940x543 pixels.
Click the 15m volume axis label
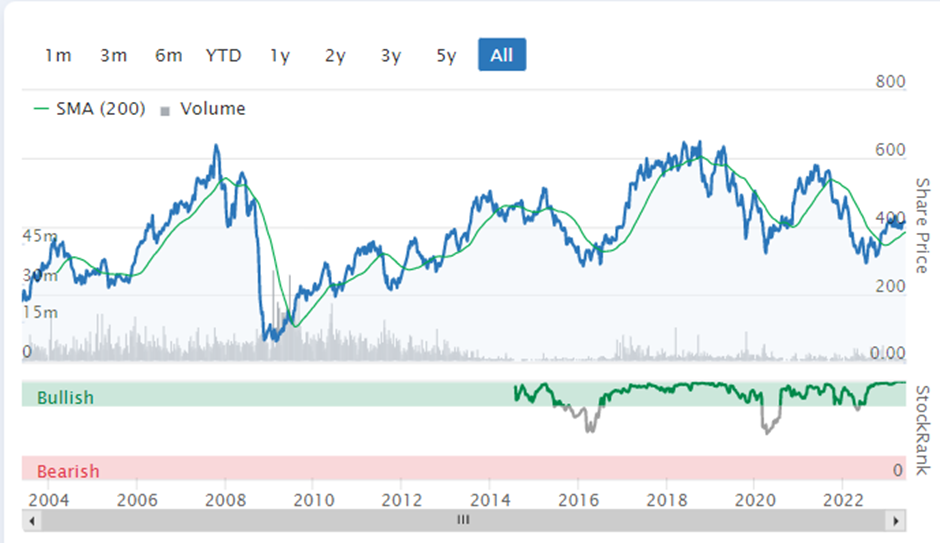40,312
